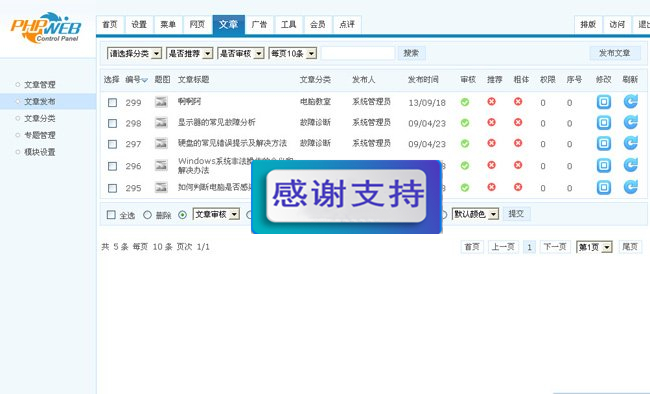Screen dimensions: 650x394
Task: Refresh article 298 with its refresh icon
Action: [x=631, y=122]
